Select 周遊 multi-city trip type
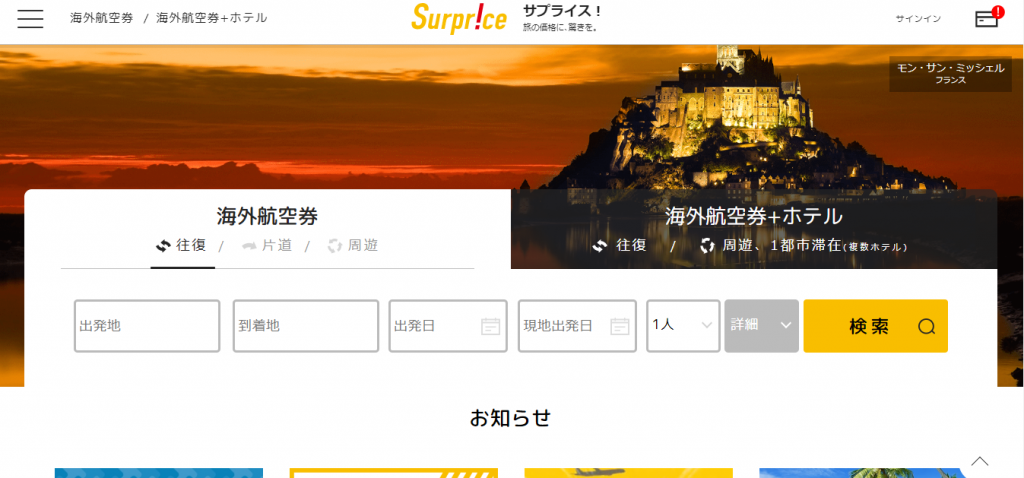The image size is (1024, 478). (353, 246)
